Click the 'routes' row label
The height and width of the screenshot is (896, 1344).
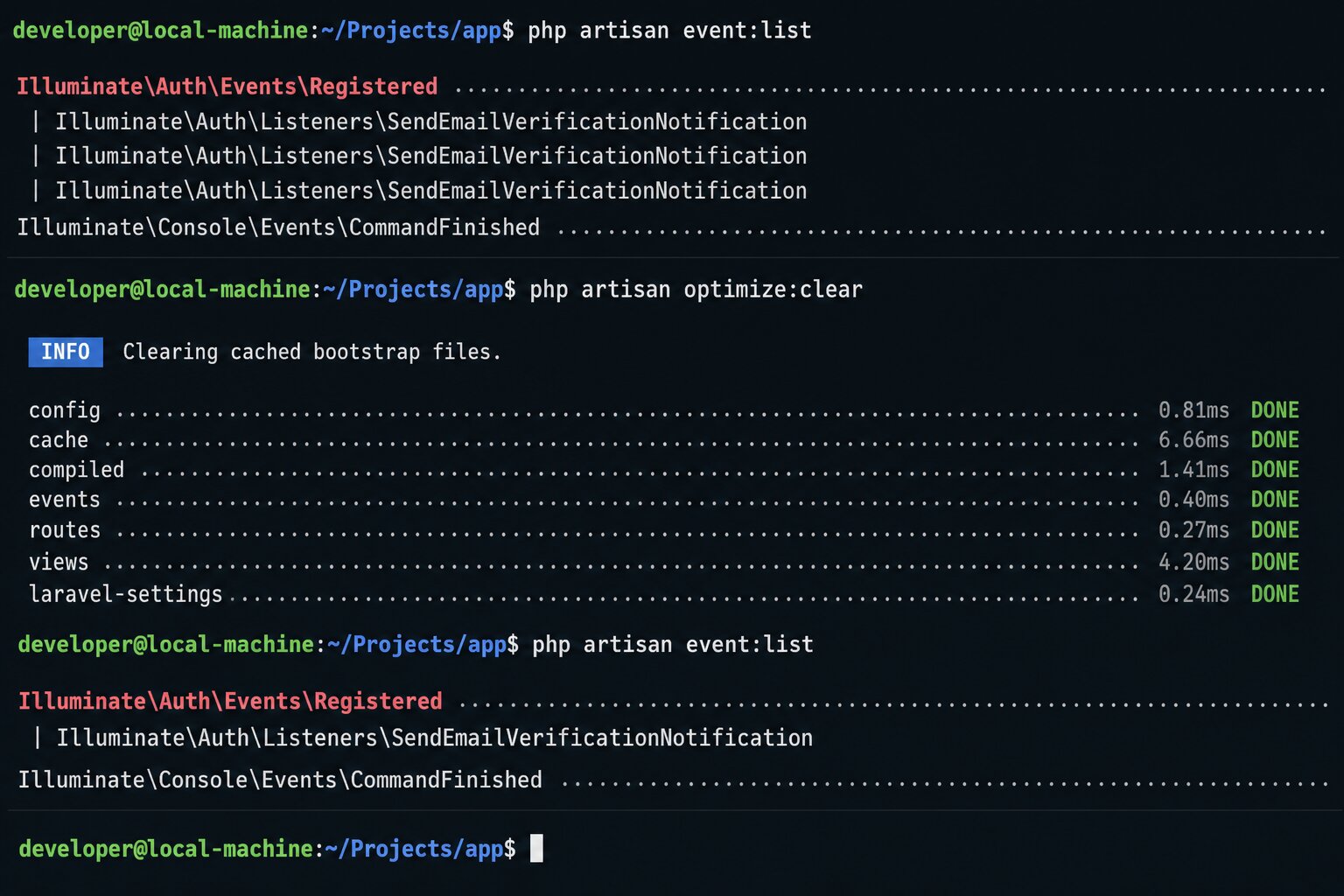[65, 530]
